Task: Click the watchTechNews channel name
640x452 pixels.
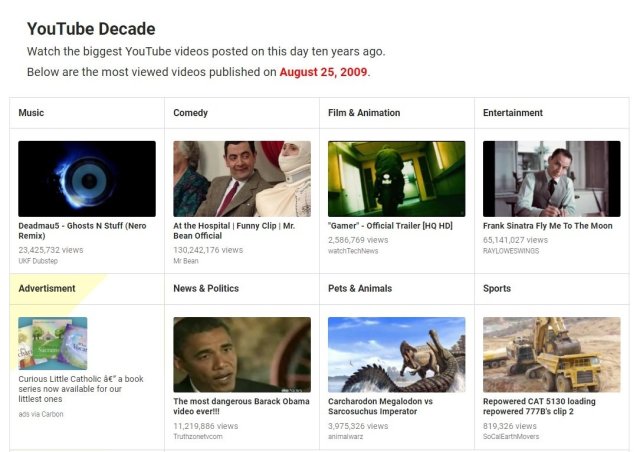Action: [353, 251]
